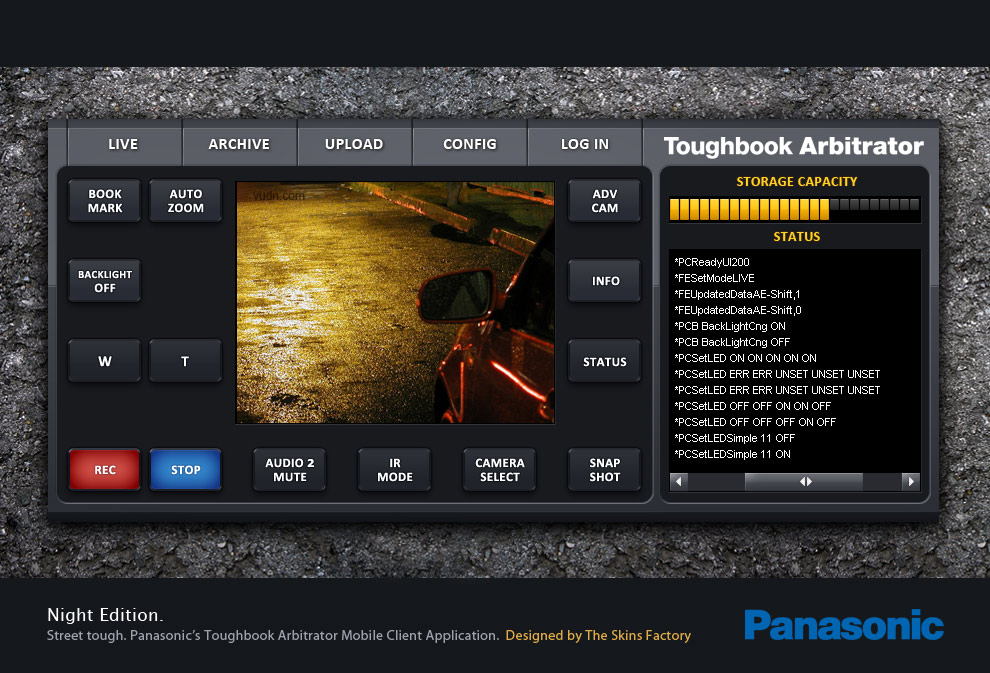The height and width of the screenshot is (673, 990).
Task: Toggle the BACKLIGHT OFF button
Action: 105,281
